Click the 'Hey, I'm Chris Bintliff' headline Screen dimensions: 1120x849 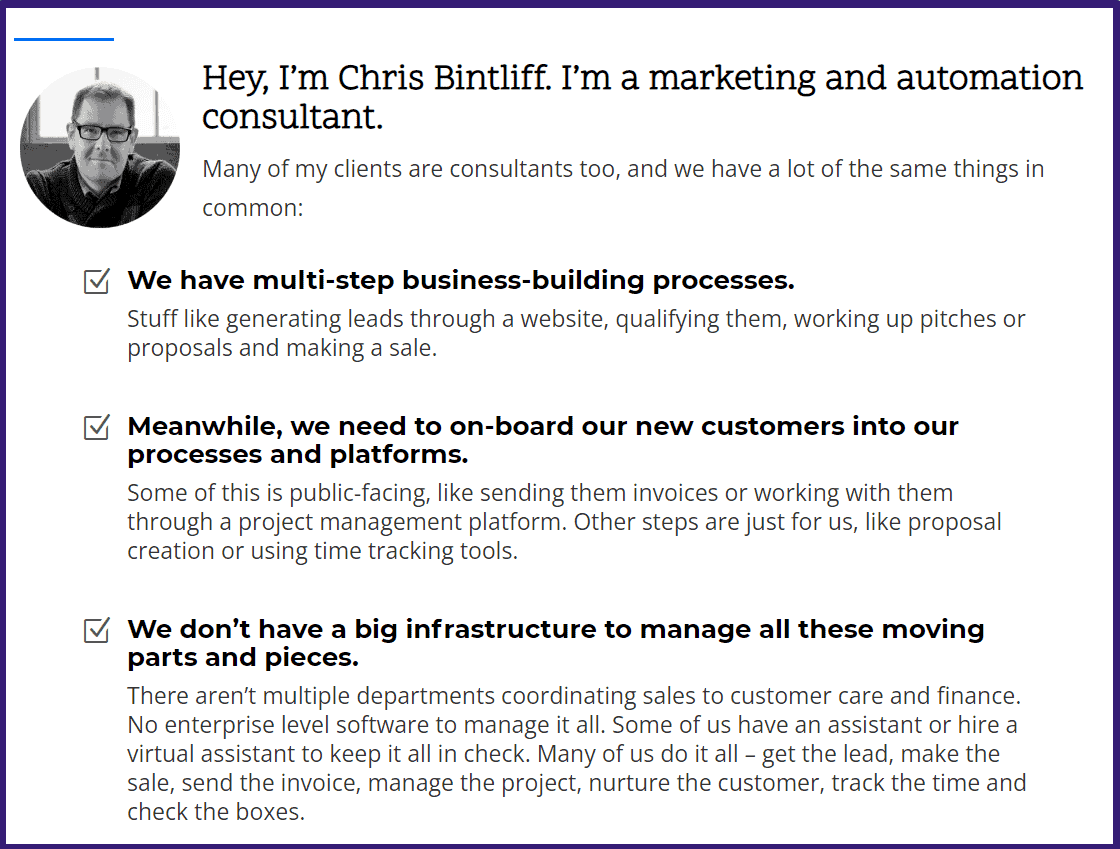click(642, 96)
